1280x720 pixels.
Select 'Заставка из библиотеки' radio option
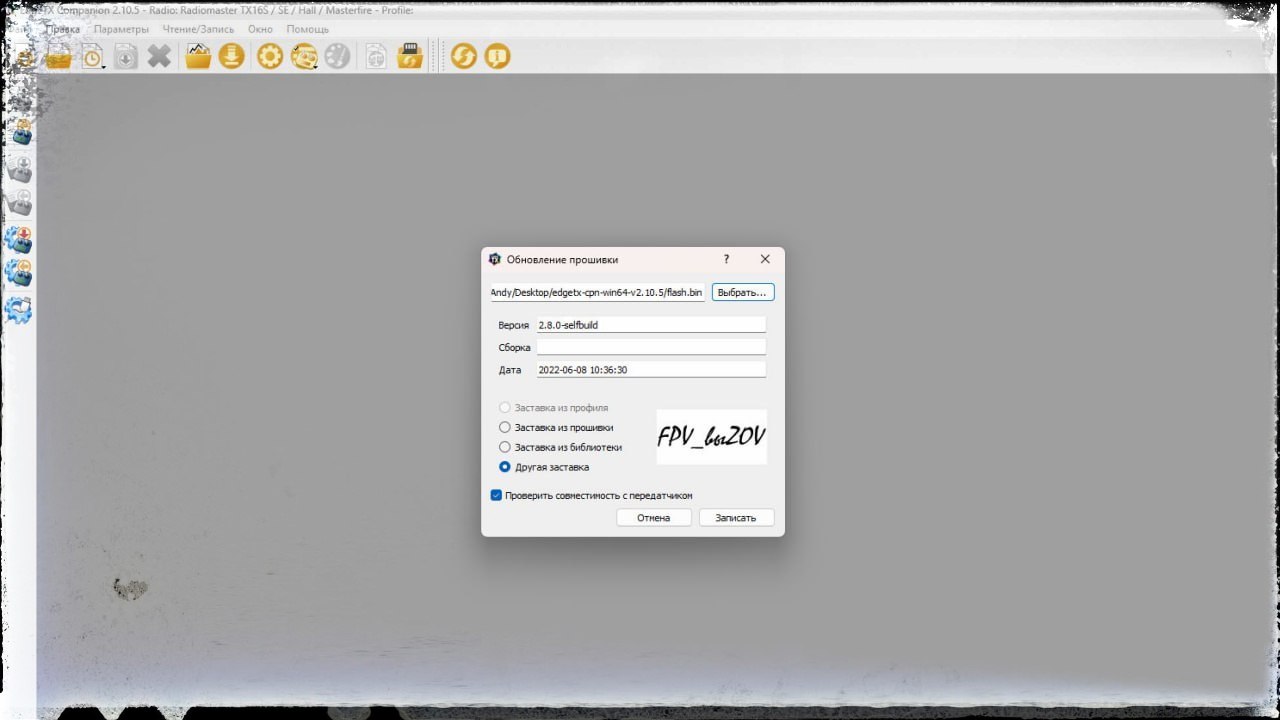click(505, 447)
